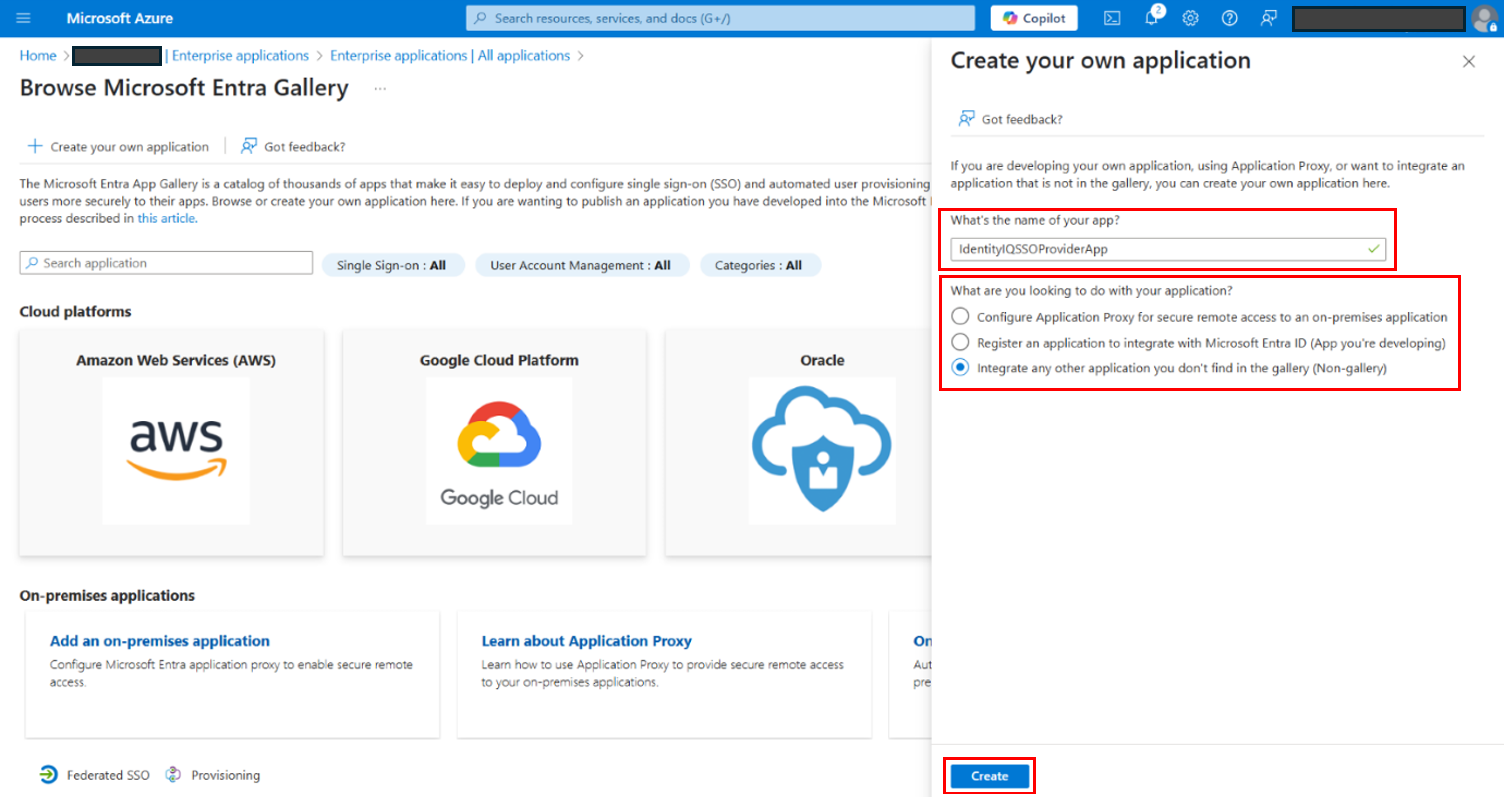The width and height of the screenshot is (1505, 797).
Task: Open portal settings gear
Action: (x=1190, y=18)
